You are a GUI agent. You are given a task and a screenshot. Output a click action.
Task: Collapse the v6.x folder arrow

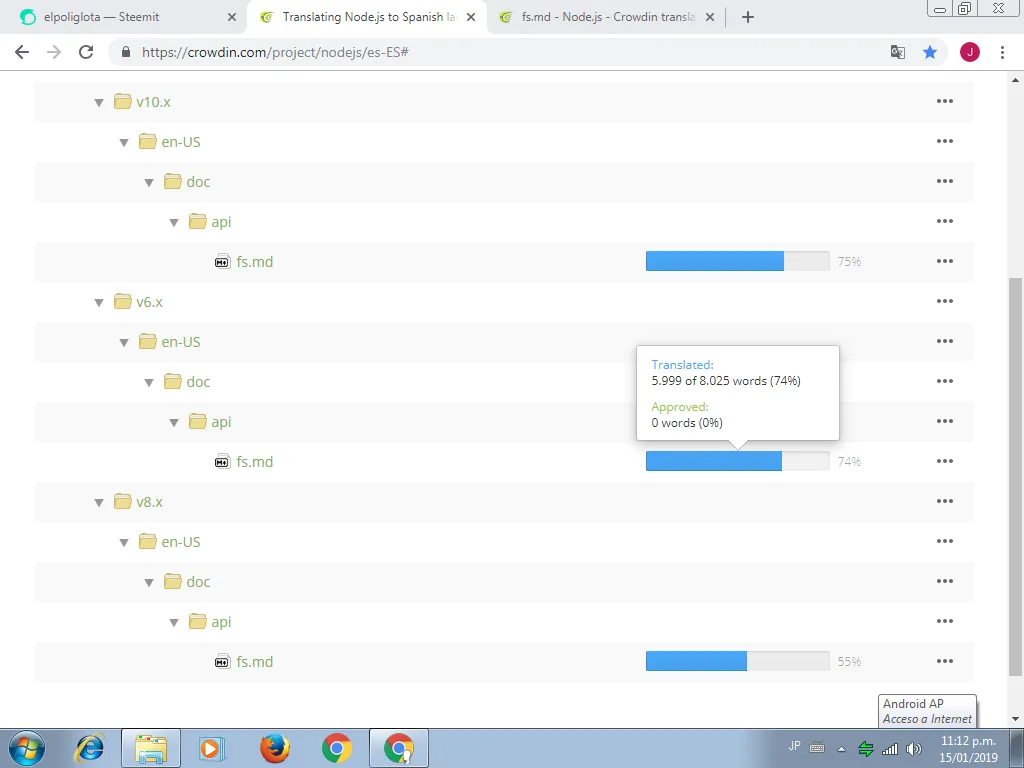point(99,302)
